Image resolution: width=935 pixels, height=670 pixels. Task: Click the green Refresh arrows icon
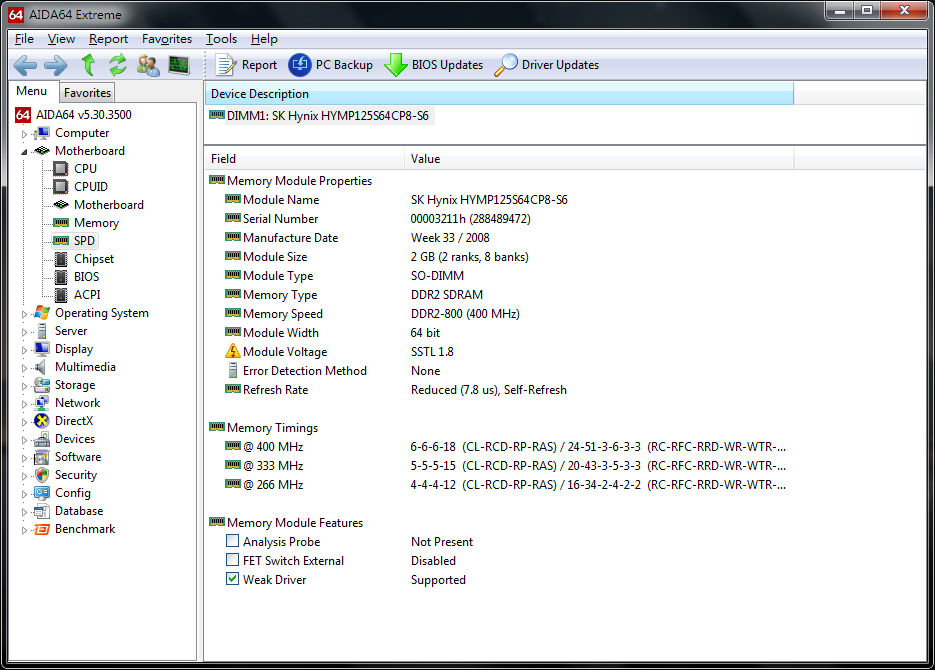[117, 64]
